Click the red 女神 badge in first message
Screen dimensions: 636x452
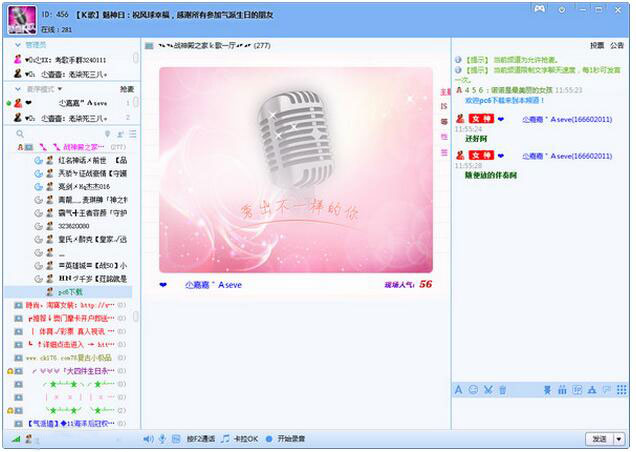click(481, 119)
